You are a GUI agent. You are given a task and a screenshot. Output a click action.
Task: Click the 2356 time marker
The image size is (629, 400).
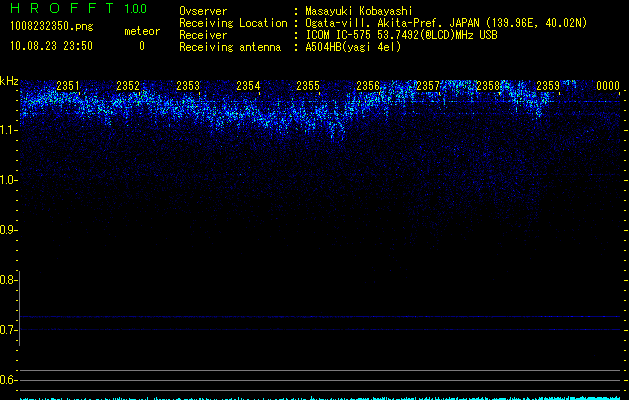coord(368,86)
